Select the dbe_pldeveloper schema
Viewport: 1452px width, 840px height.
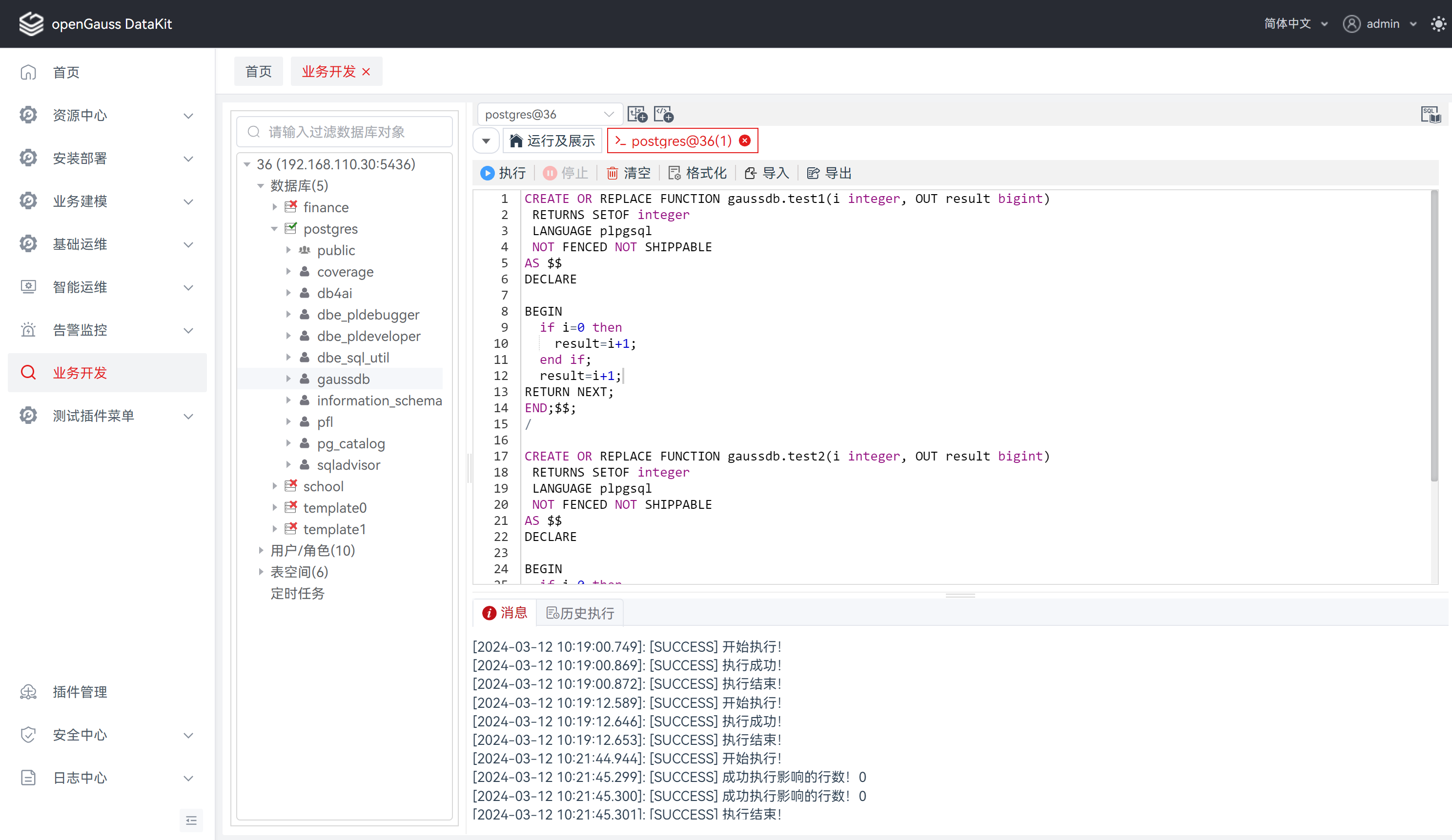(369, 336)
